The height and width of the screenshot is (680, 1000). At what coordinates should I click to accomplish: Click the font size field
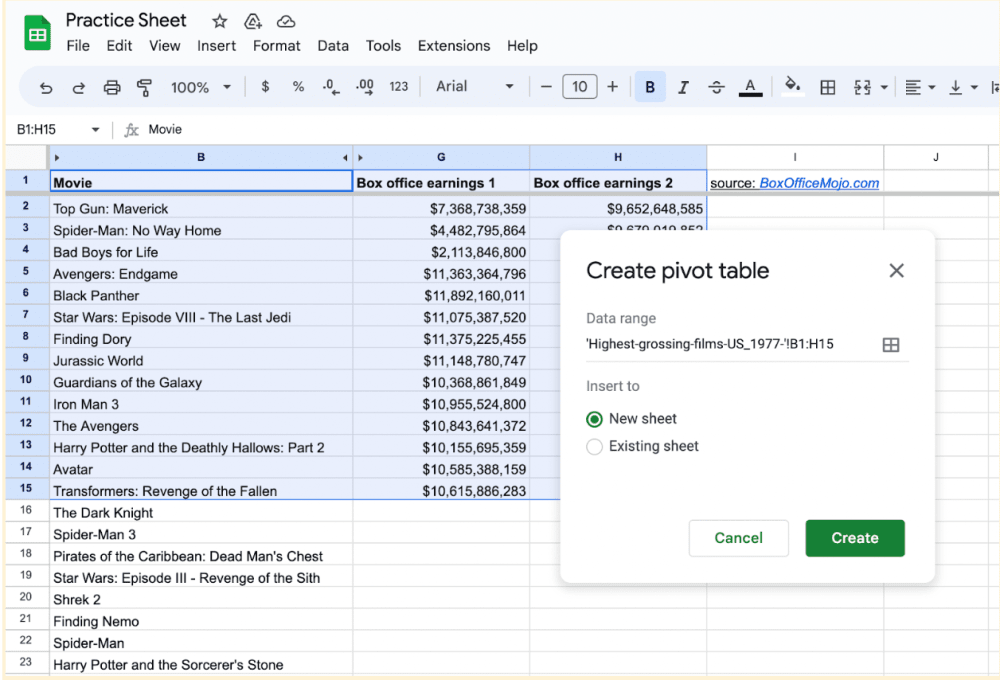[x=580, y=87]
